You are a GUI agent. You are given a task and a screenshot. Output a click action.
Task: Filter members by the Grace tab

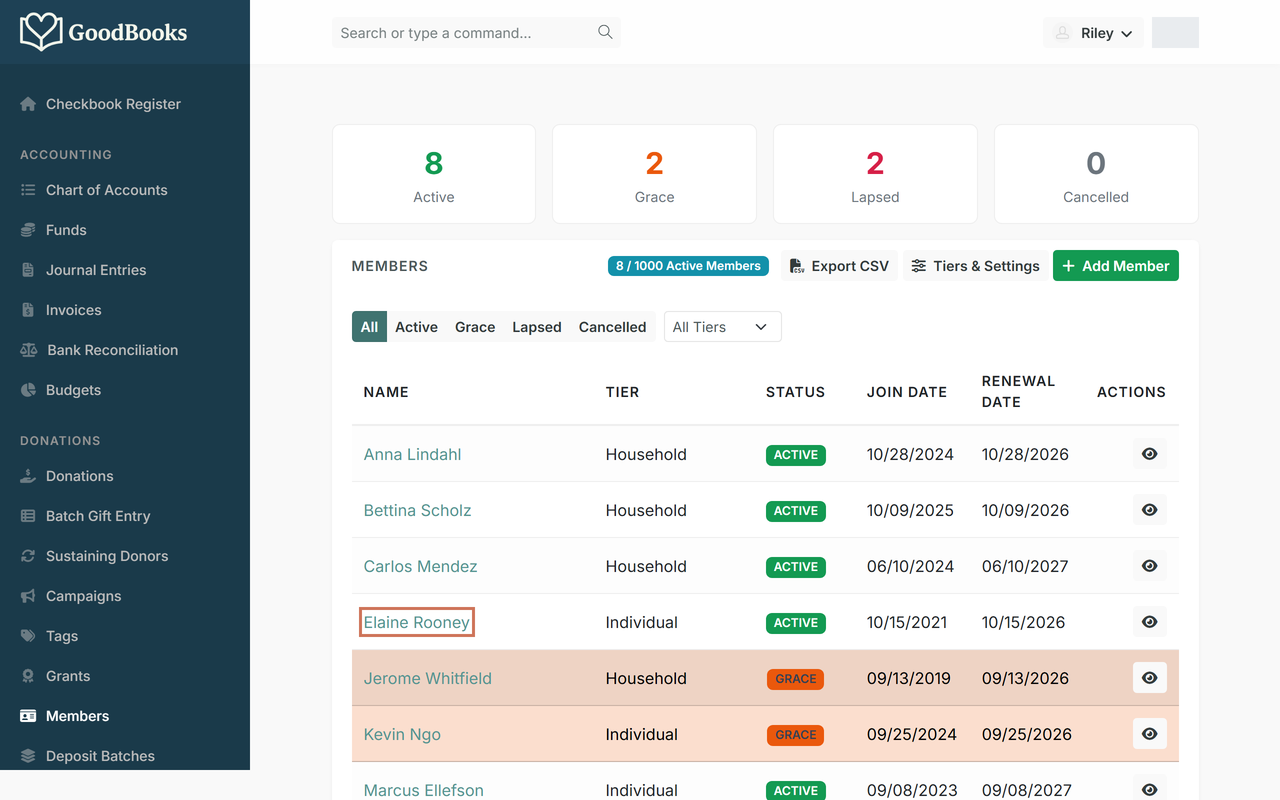coord(475,327)
